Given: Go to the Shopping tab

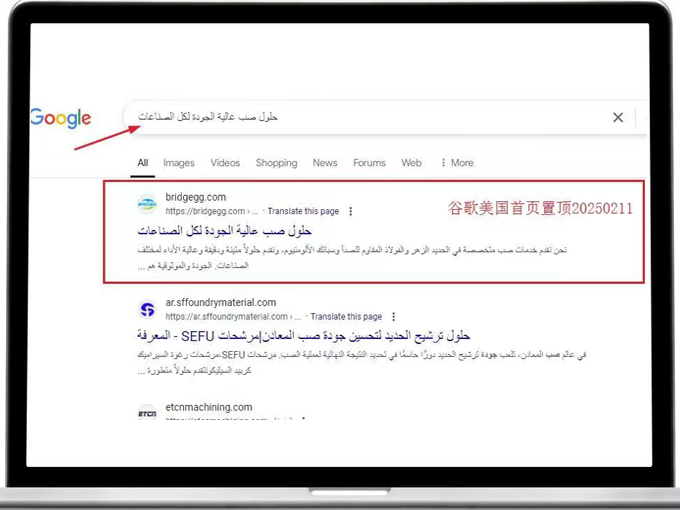Looking at the screenshot, I should coord(276,163).
